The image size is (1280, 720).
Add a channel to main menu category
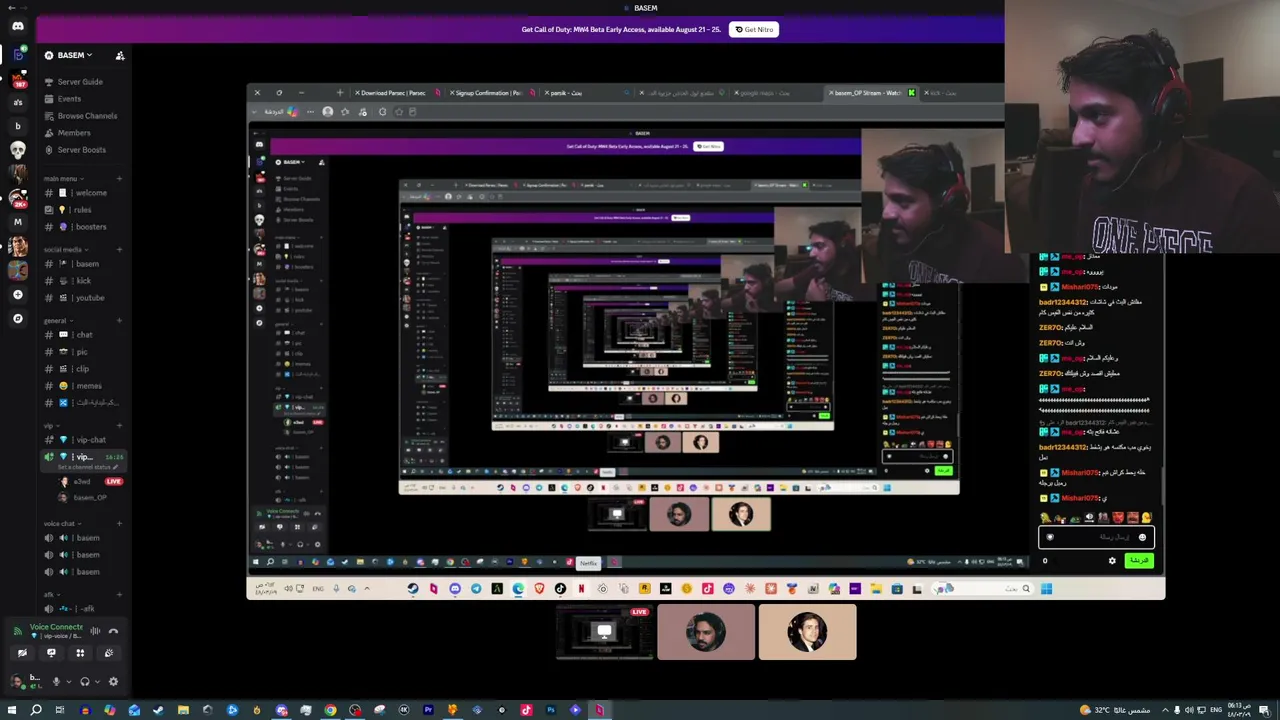click(x=119, y=179)
